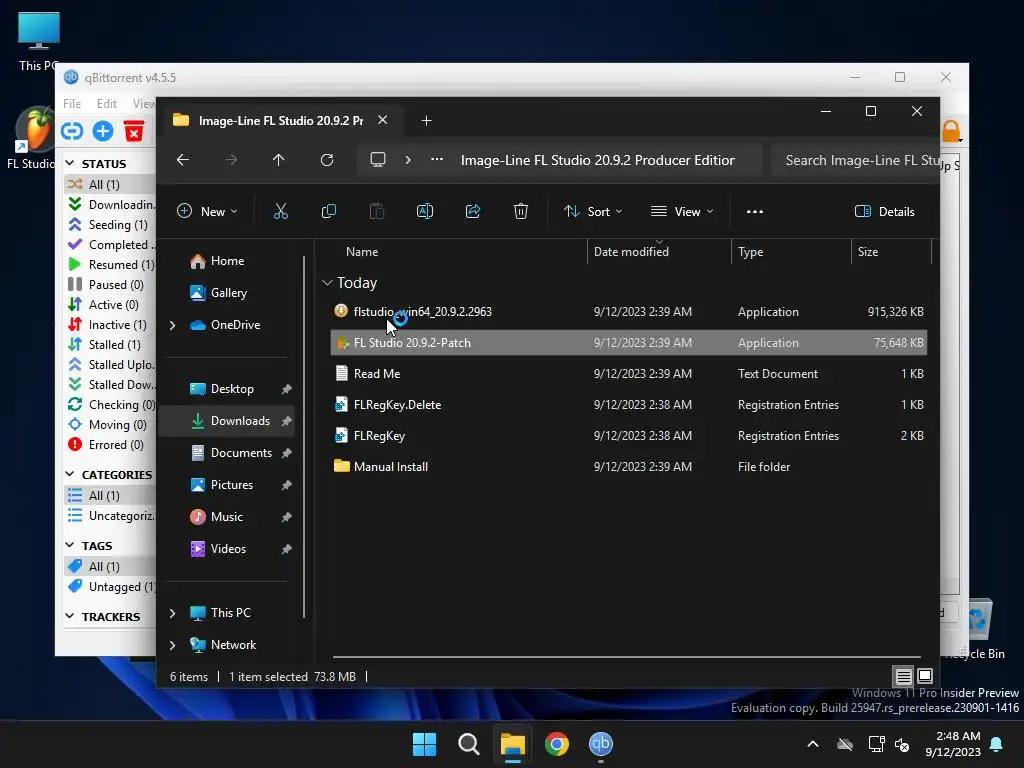Select flstudio_win64_20.9.2.2963 installer file
The height and width of the screenshot is (768, 1024).
(628, 312)
